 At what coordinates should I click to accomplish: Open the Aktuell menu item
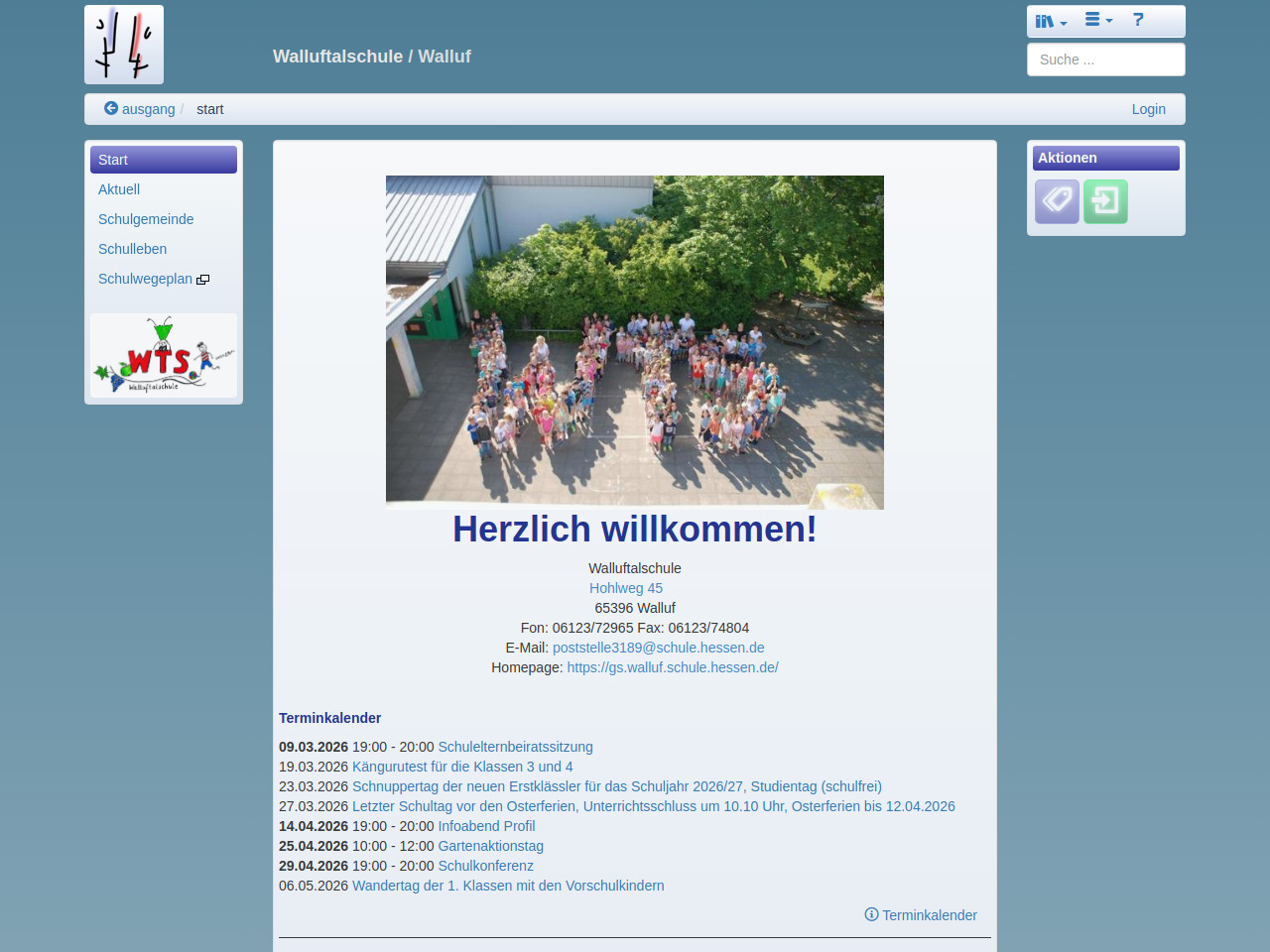coord(119,189)
